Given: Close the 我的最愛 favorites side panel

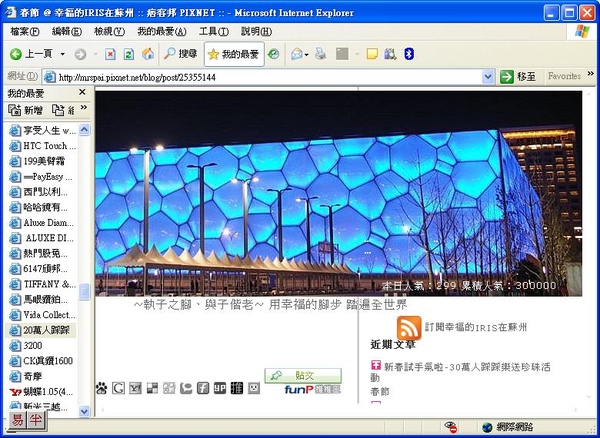Looking at the screenshot, I should point(82,92).
